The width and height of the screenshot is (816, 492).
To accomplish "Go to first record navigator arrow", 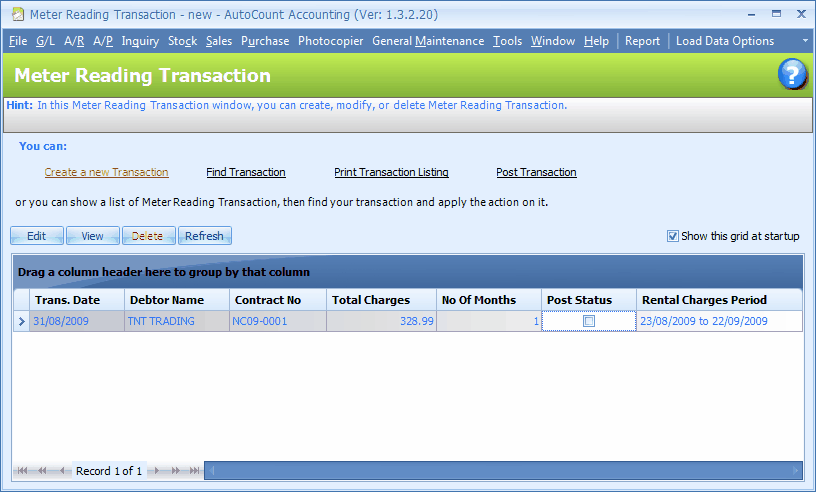I will point(22,471).
